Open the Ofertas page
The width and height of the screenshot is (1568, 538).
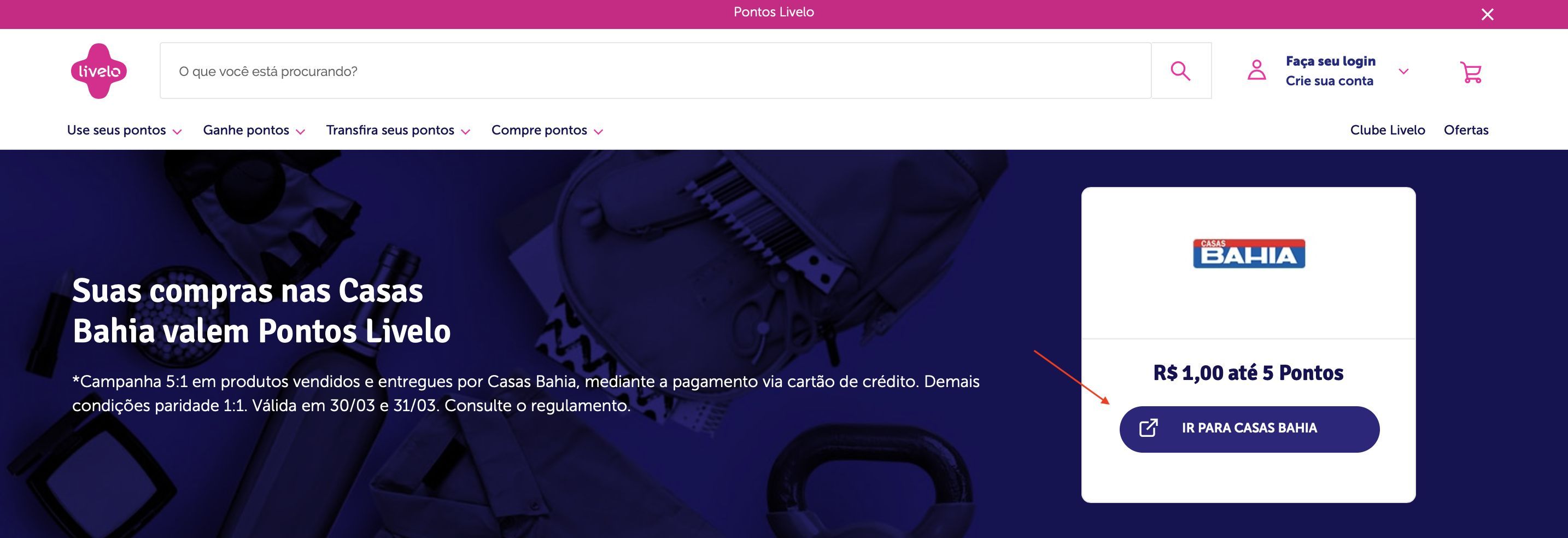[x=1466, y=130]
